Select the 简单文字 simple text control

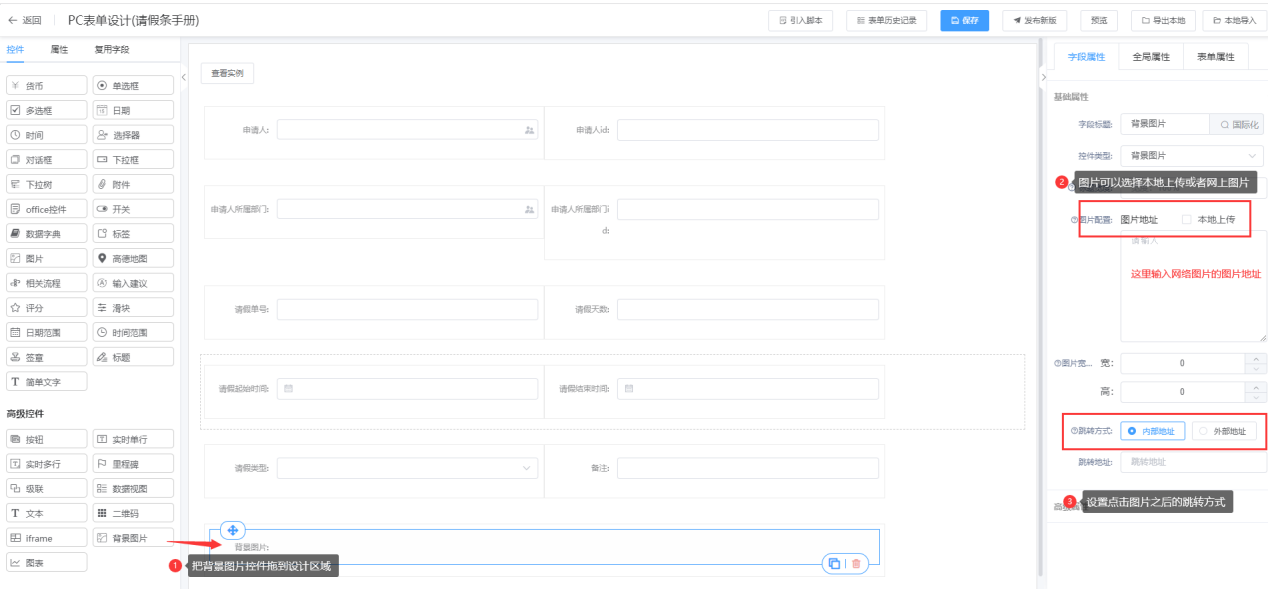46,381
